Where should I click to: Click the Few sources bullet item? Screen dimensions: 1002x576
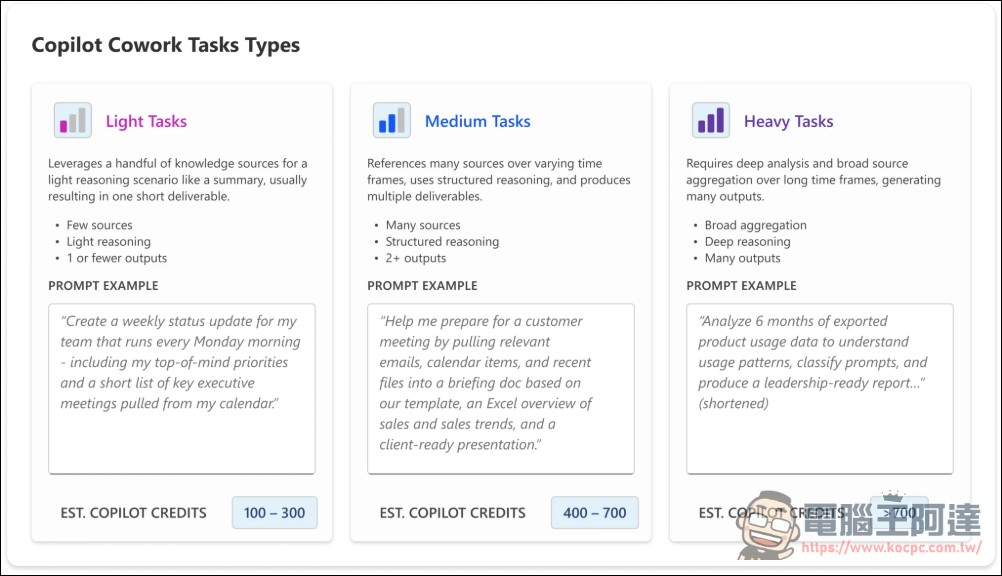100,225
